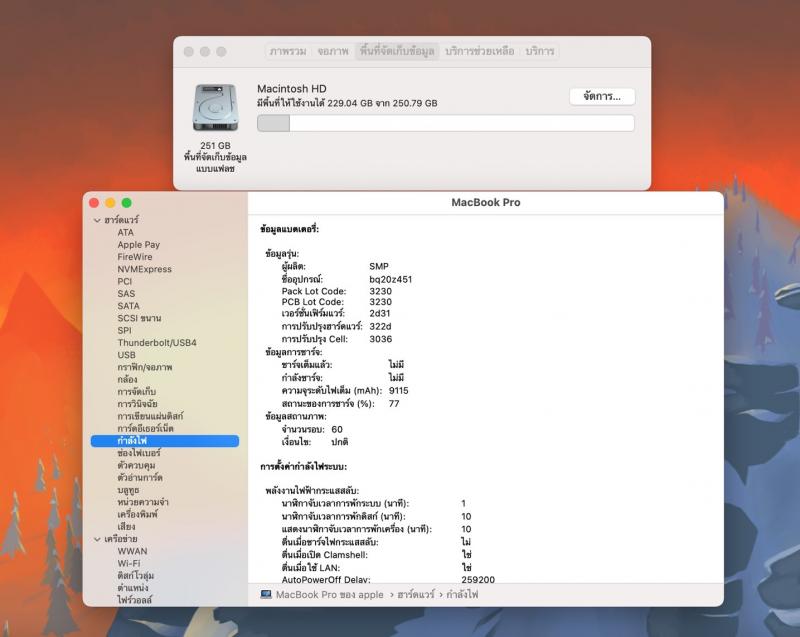Click the การตั้งค่ากำลังไฟระบบ heading
This screenshot has width=800, height=637.
coord(304,467)
